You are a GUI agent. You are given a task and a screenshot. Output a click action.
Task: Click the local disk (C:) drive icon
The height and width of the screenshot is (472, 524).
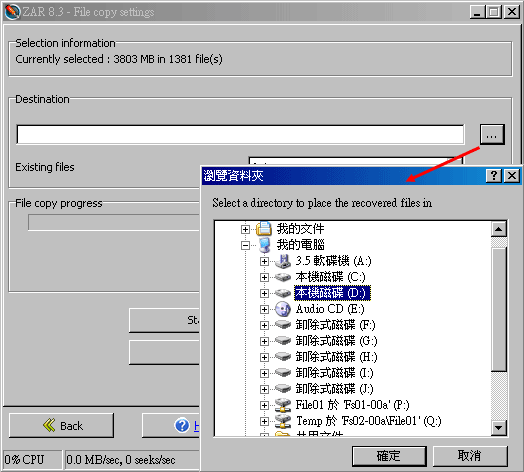coord(283,277)
